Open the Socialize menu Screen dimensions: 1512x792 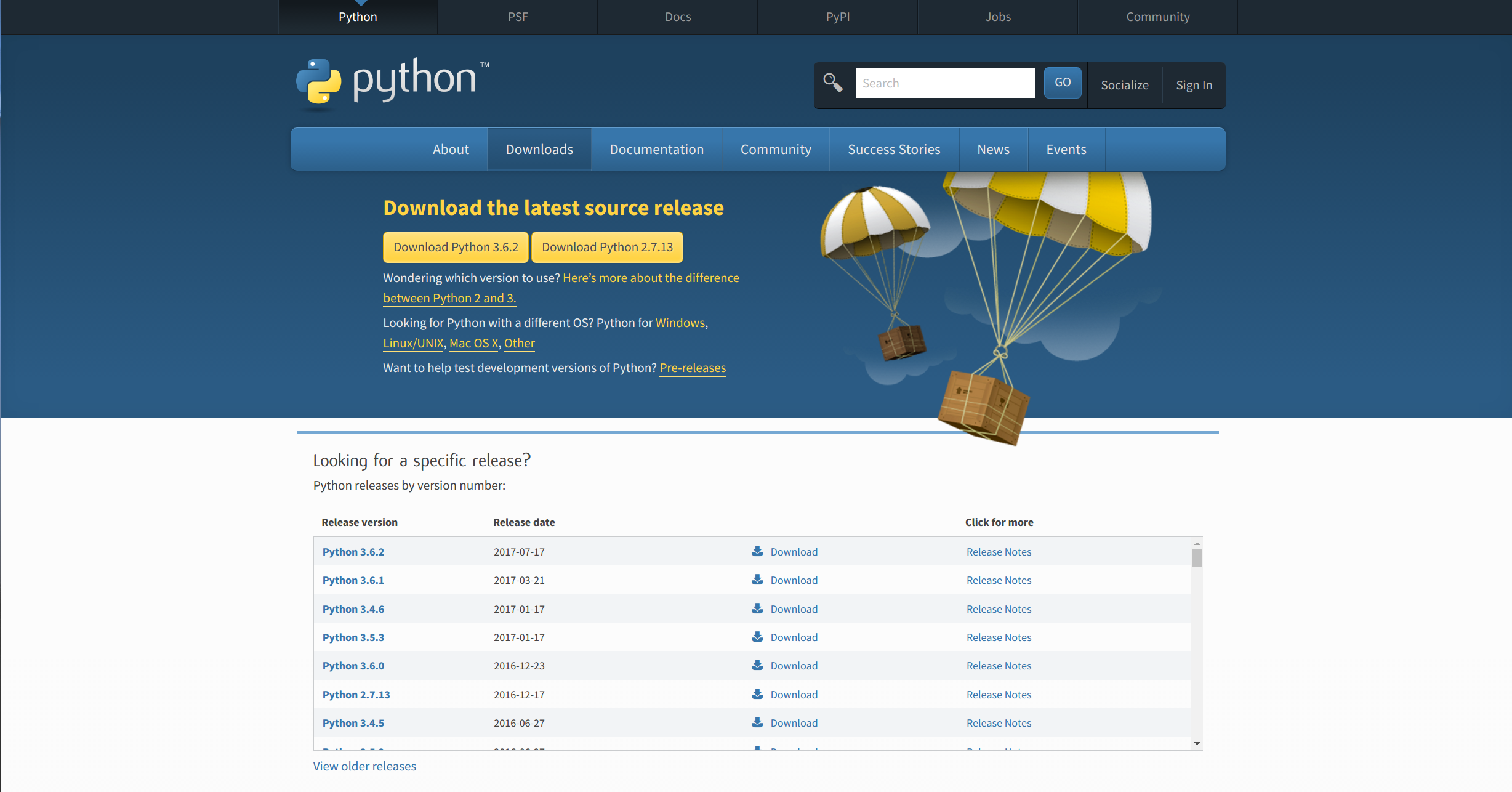[1125, 85]
